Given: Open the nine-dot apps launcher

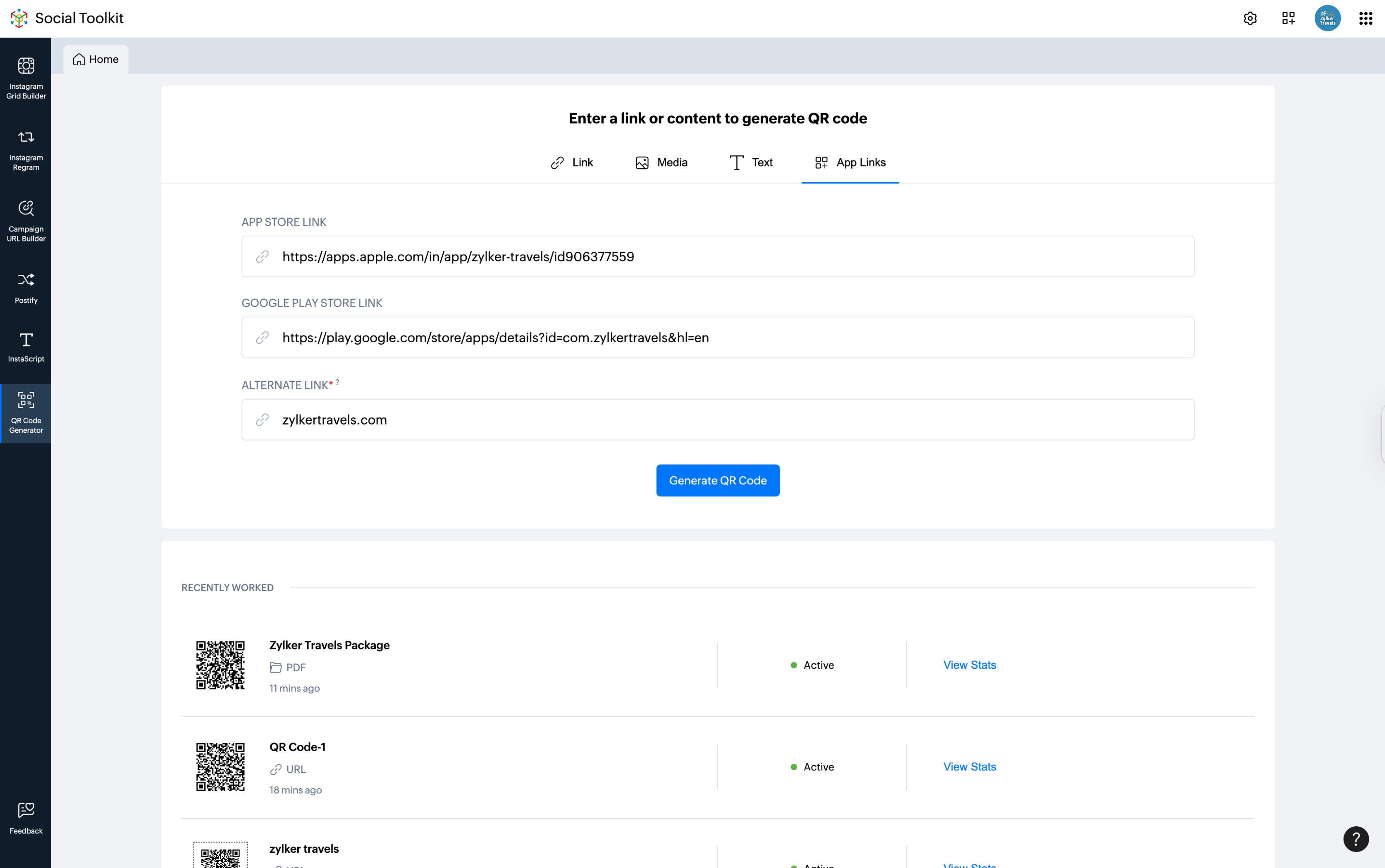Looking at the screenshot, I should pyautogui.click(x=1366, y=18).
